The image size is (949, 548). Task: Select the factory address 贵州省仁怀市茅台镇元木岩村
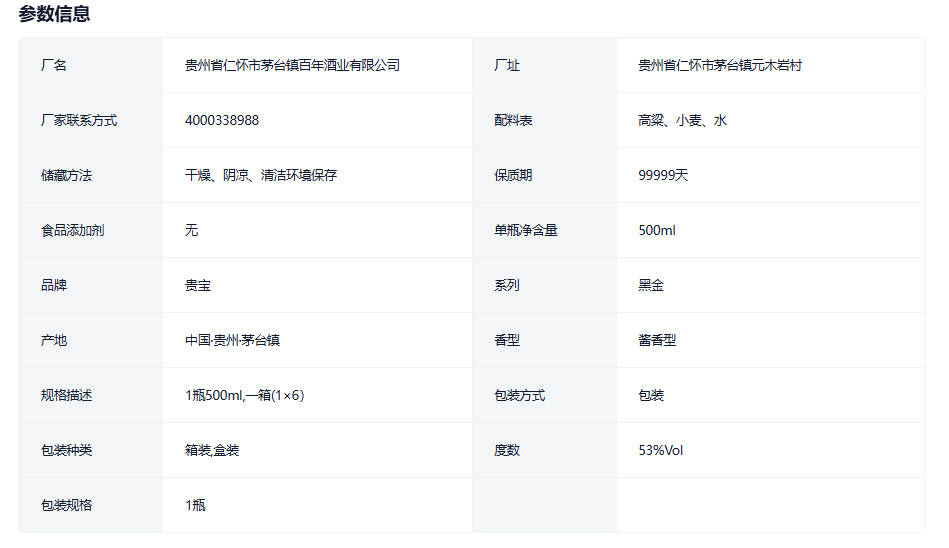(x=720, y=65)
